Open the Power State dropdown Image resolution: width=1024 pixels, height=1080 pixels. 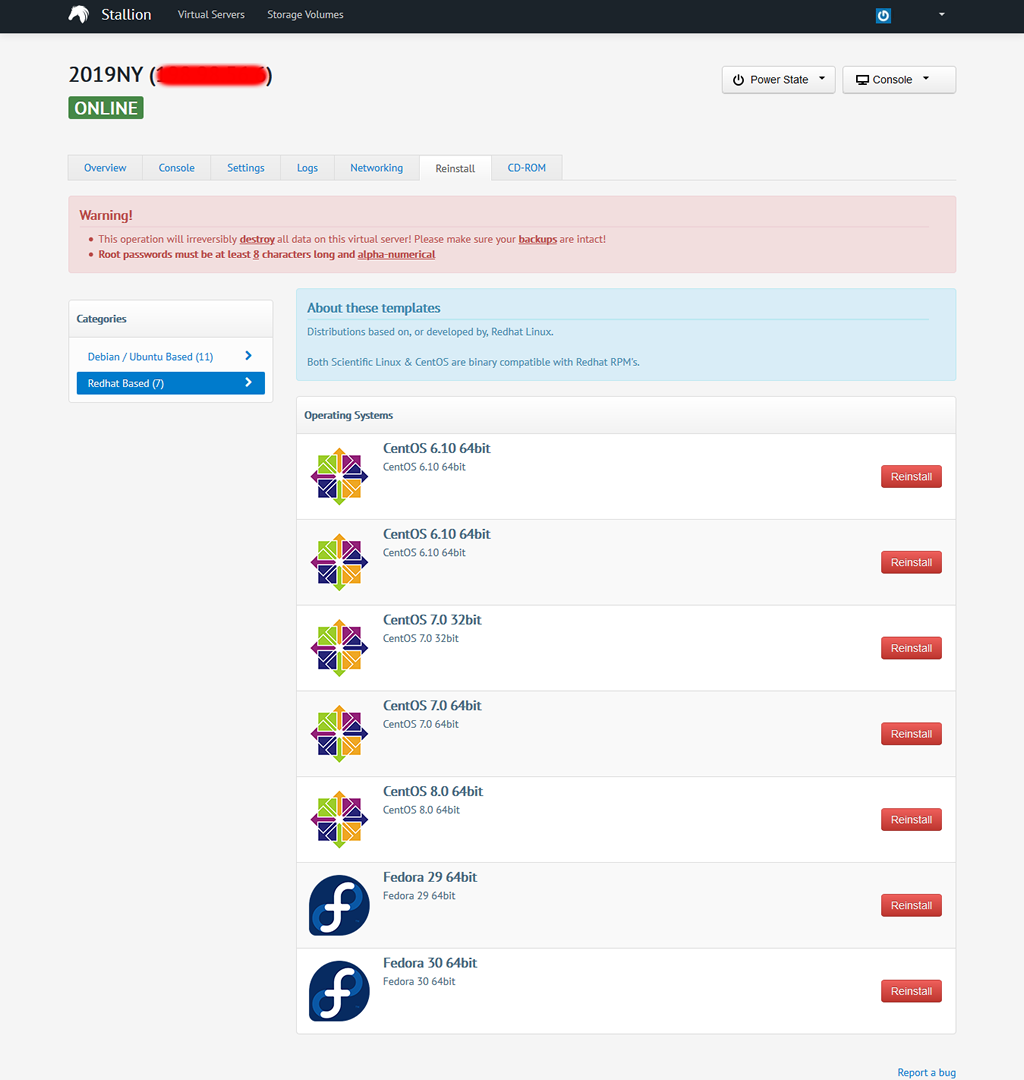click(778, 80)
